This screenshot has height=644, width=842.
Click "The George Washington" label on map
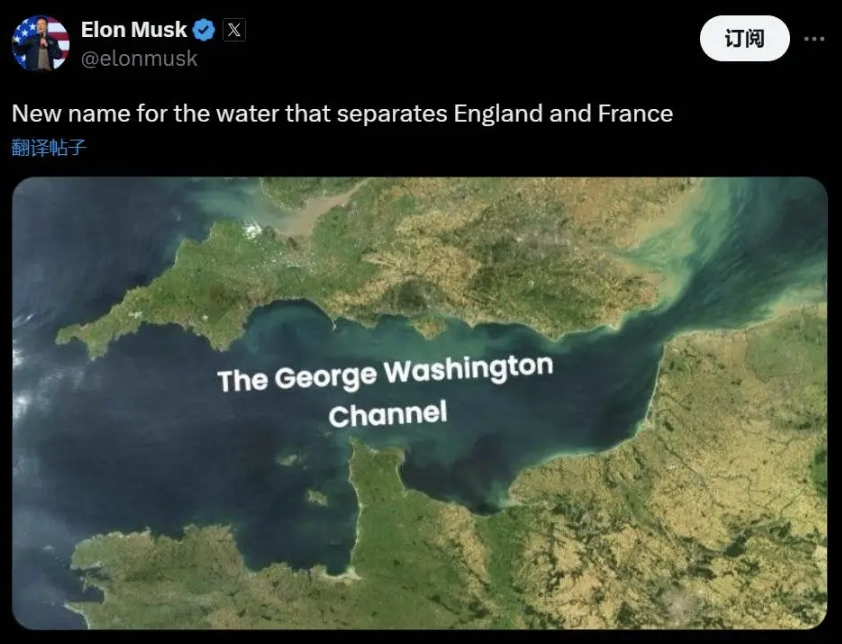tap(385, 374)
